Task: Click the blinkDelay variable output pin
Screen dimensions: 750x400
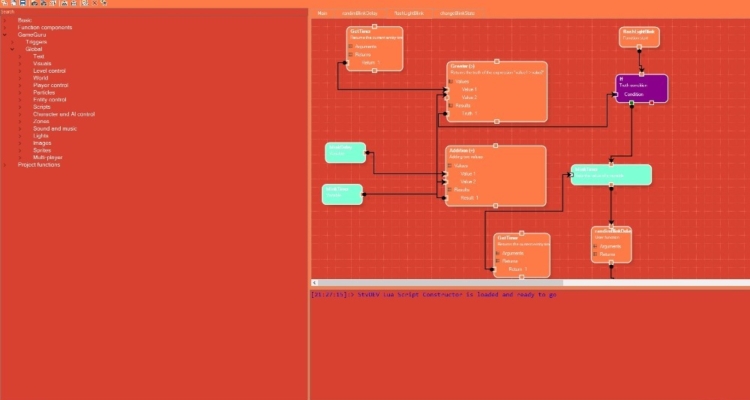Action: pos(367,153)
